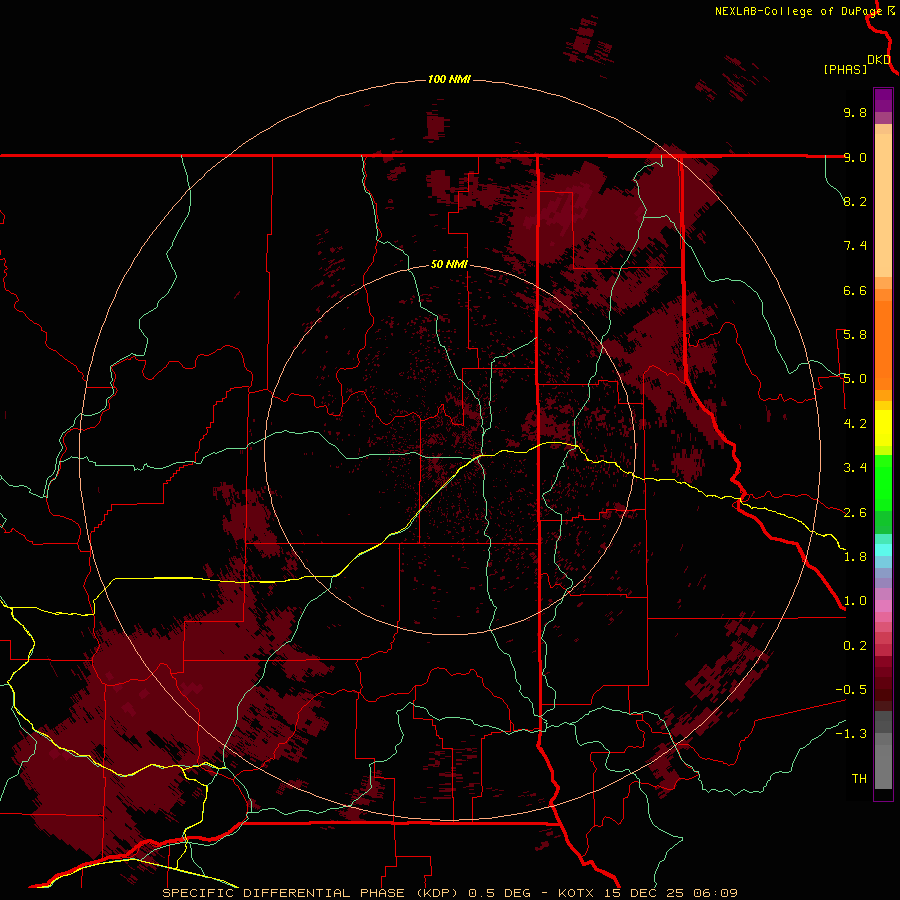Click the pink band of the color bar
The image size is (900, 900).
883,606
